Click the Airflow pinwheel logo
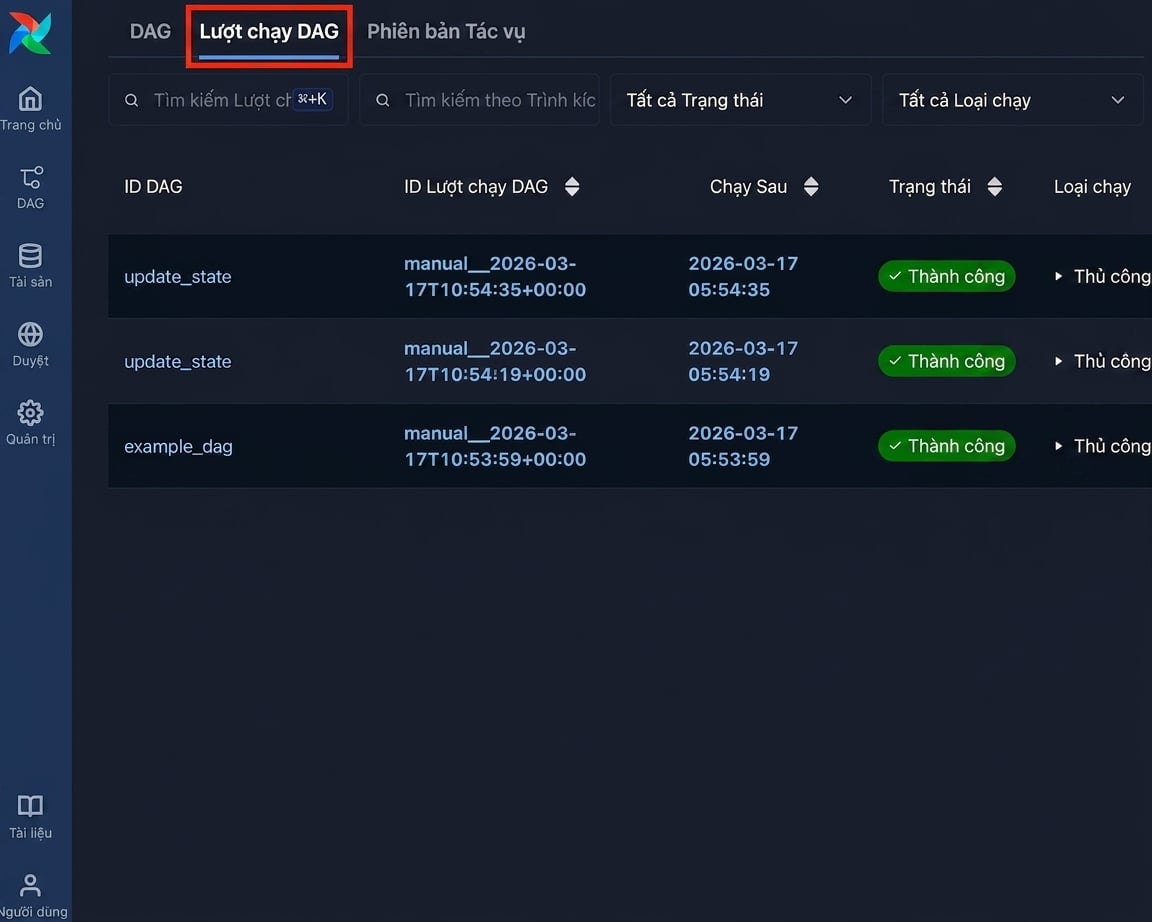Screen dimensions: 1152x922 coord(30,32)
